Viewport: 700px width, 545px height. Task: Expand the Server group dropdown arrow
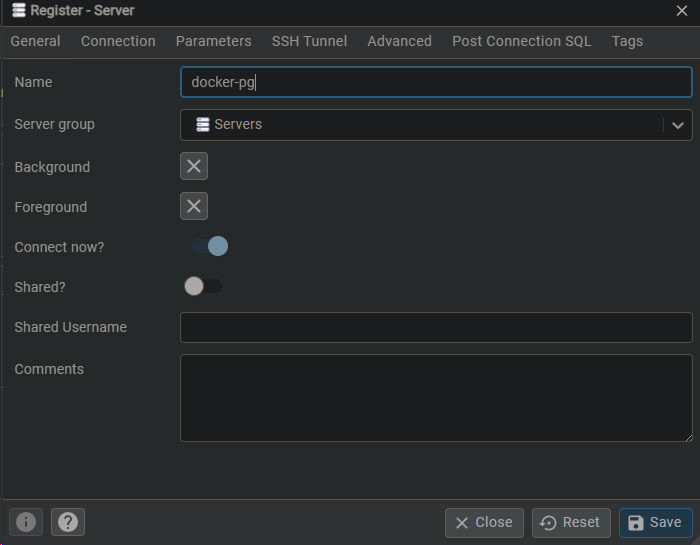coord(677,125)
